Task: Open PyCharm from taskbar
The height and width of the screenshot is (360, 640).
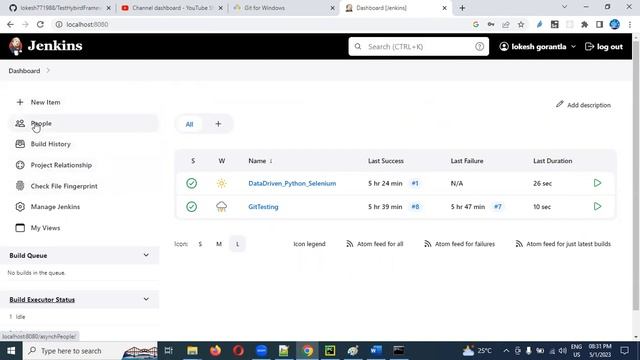Action: (330, 351)
